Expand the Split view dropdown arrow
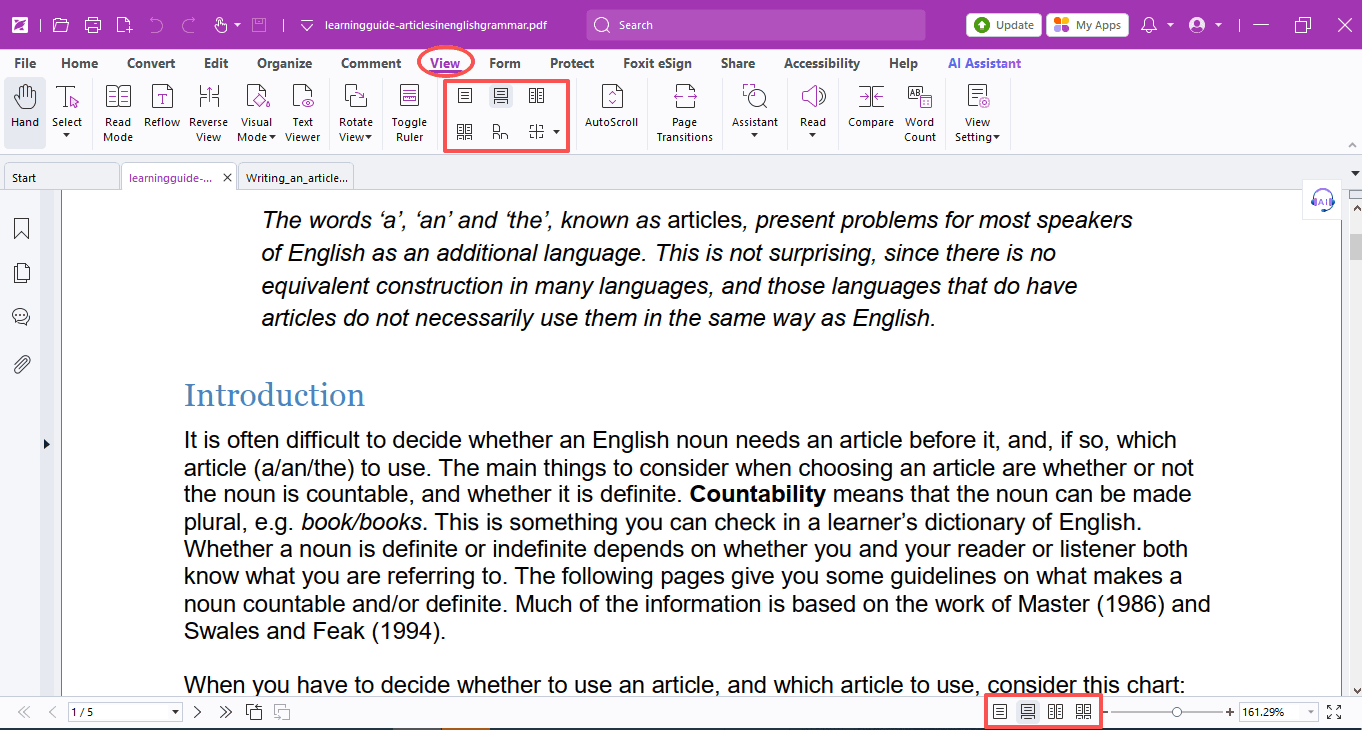This screenshot has width=1362, height=730. tap(556, 131)
